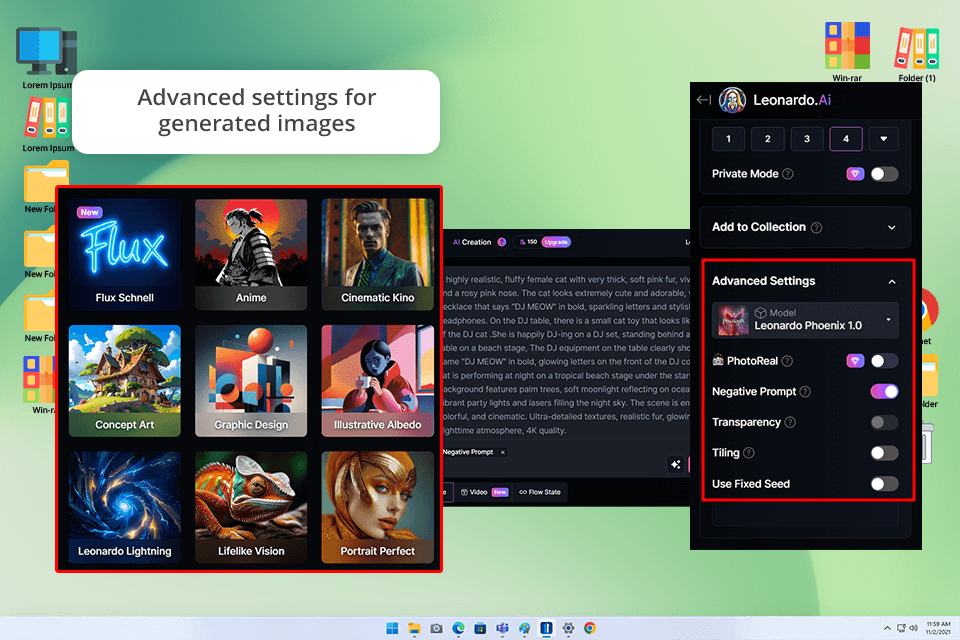960x640 pixels.
Task: Select the Flux Schnell style preset
Action: [124, 254]
